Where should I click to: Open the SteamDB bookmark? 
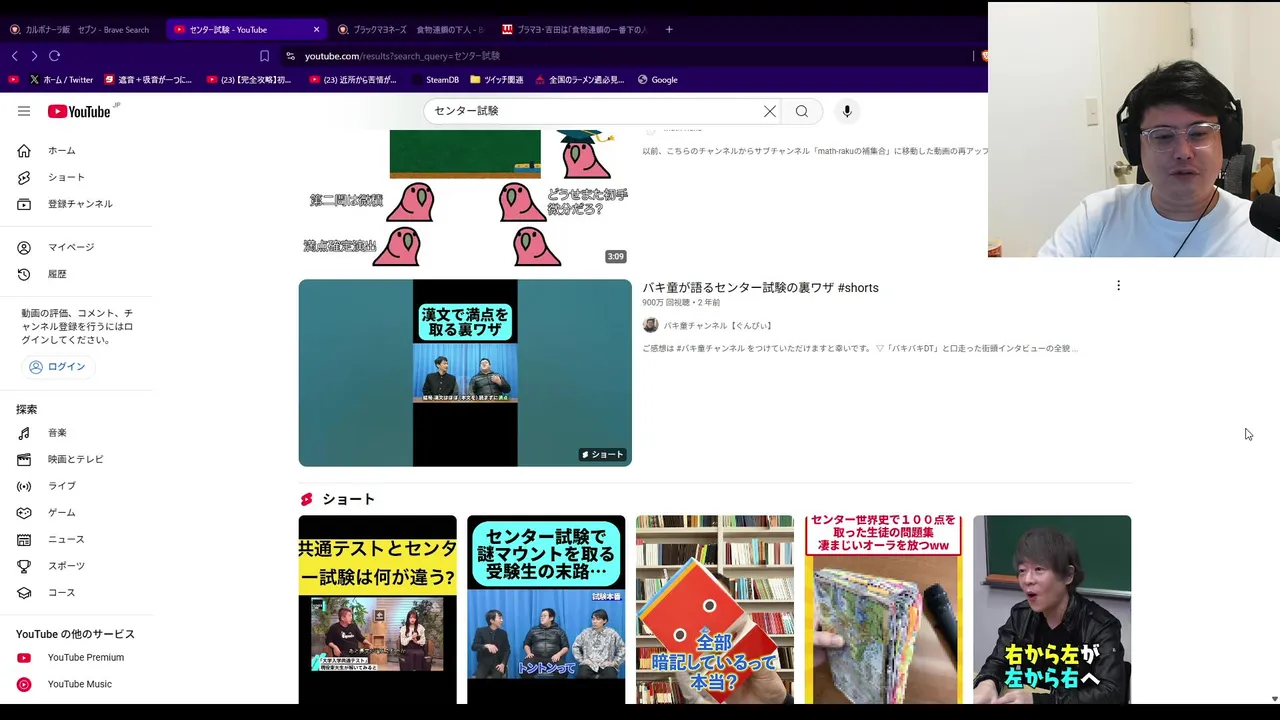click(435, 80)
